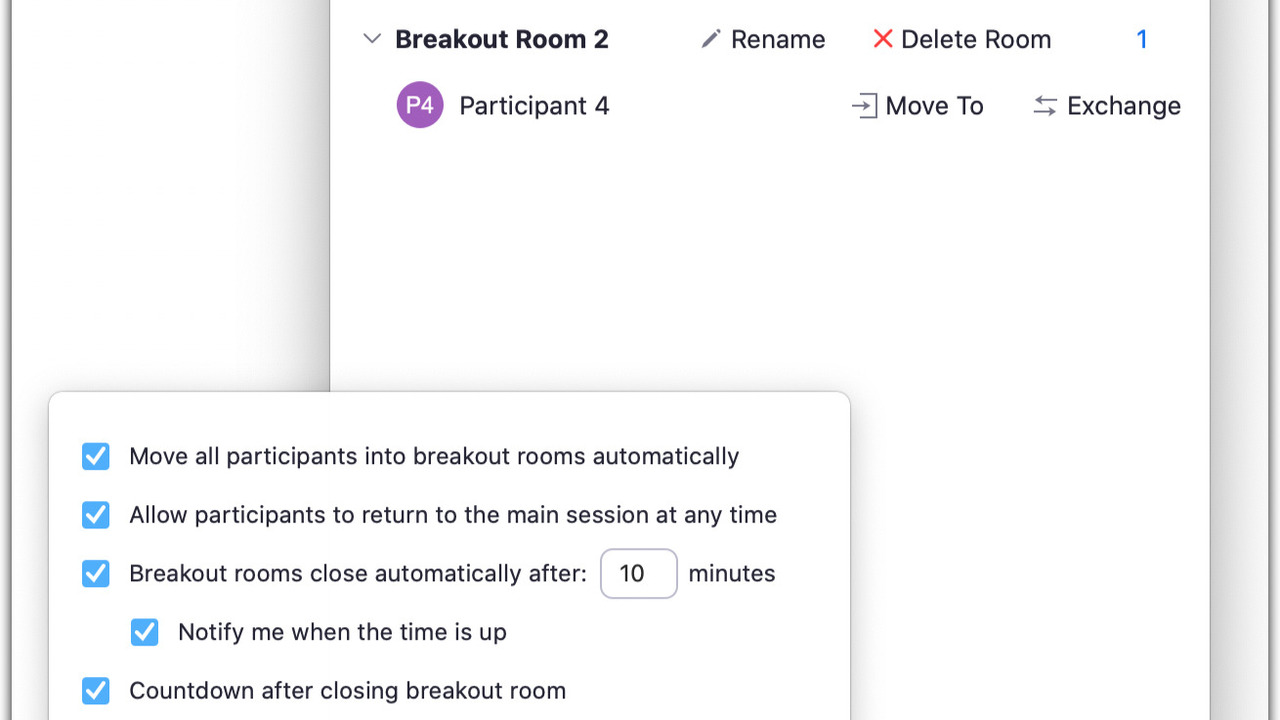Uncheck Move all participants automatically checkbox

[x=96, y=456]
